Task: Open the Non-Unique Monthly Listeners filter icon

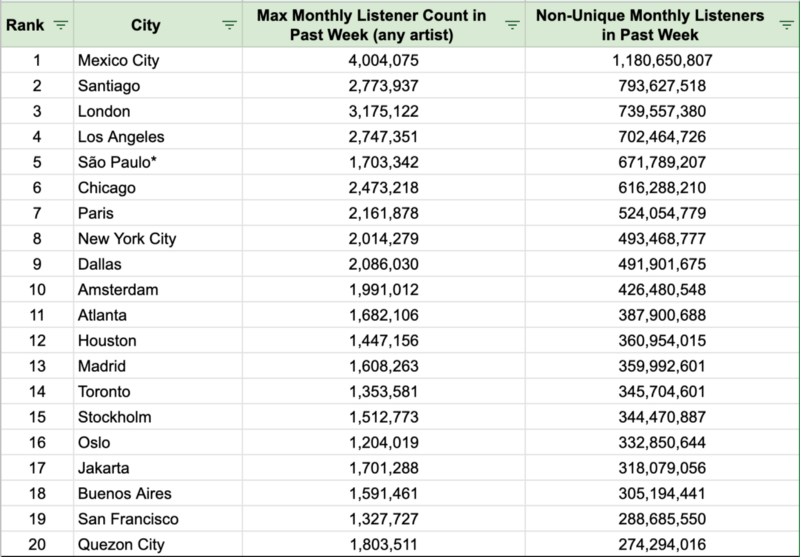Action: (787, 25)
